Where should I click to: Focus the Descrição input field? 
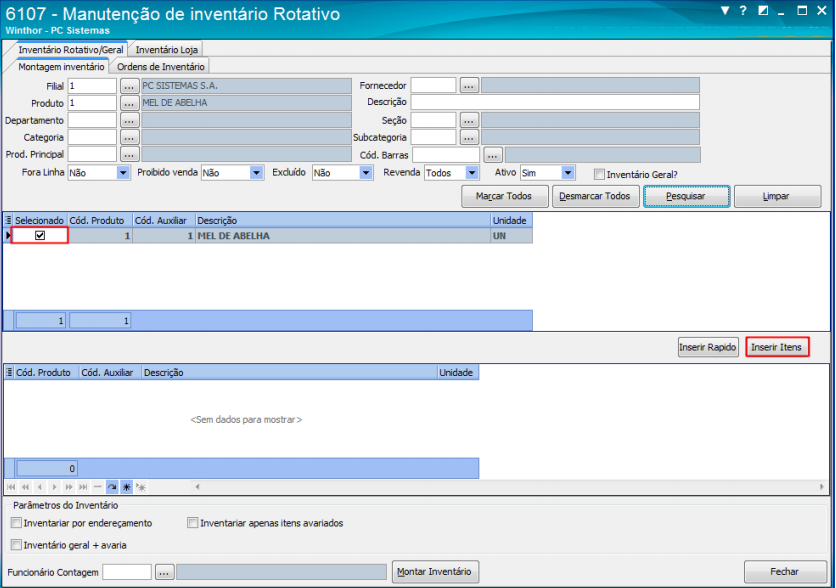(x=555, y=102)
